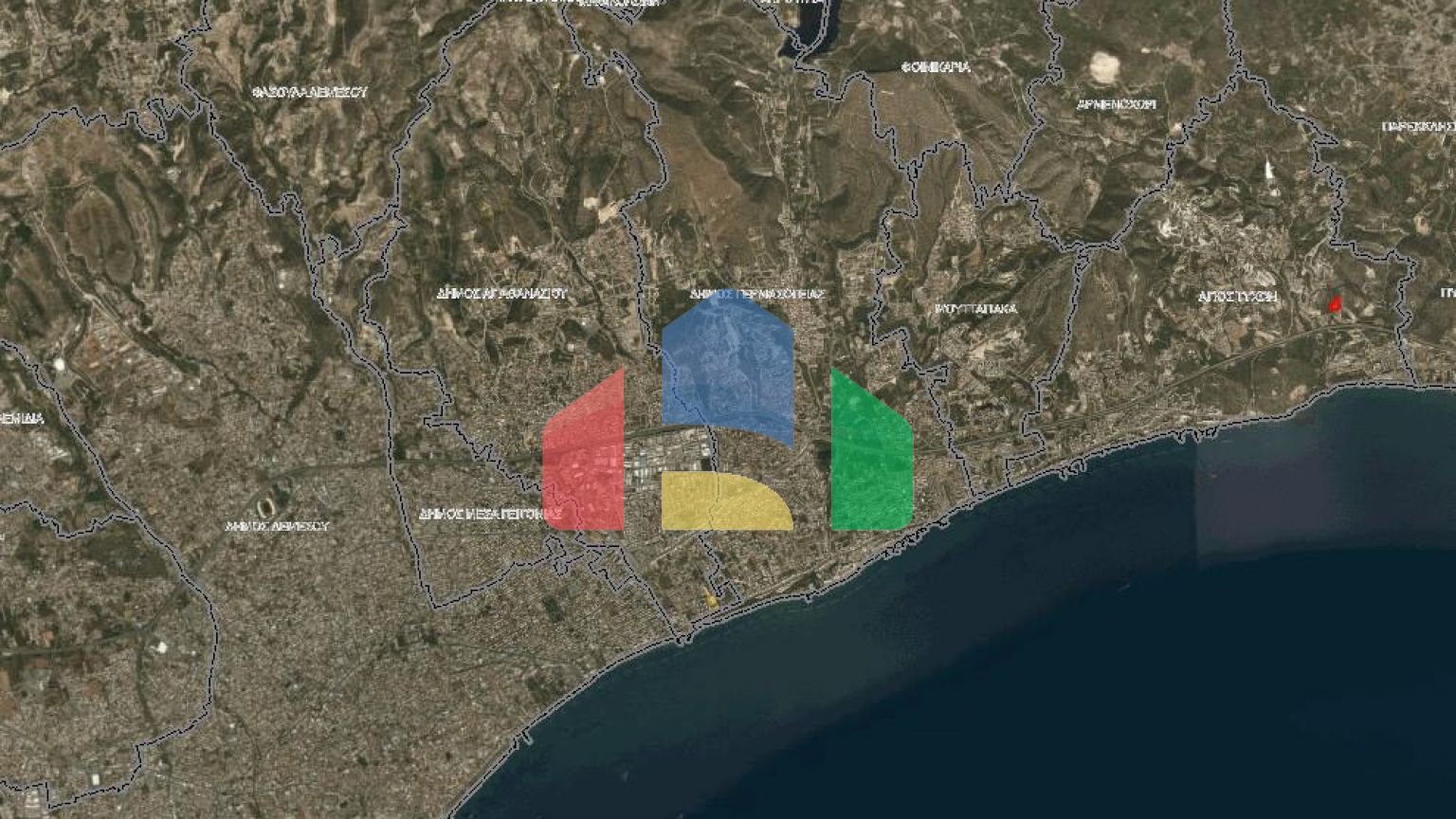The image size is (1456, 819).
Task: Click the ΦΟΙΝΙΚΑΡΙΑ map label
Action: coord(936,67)
